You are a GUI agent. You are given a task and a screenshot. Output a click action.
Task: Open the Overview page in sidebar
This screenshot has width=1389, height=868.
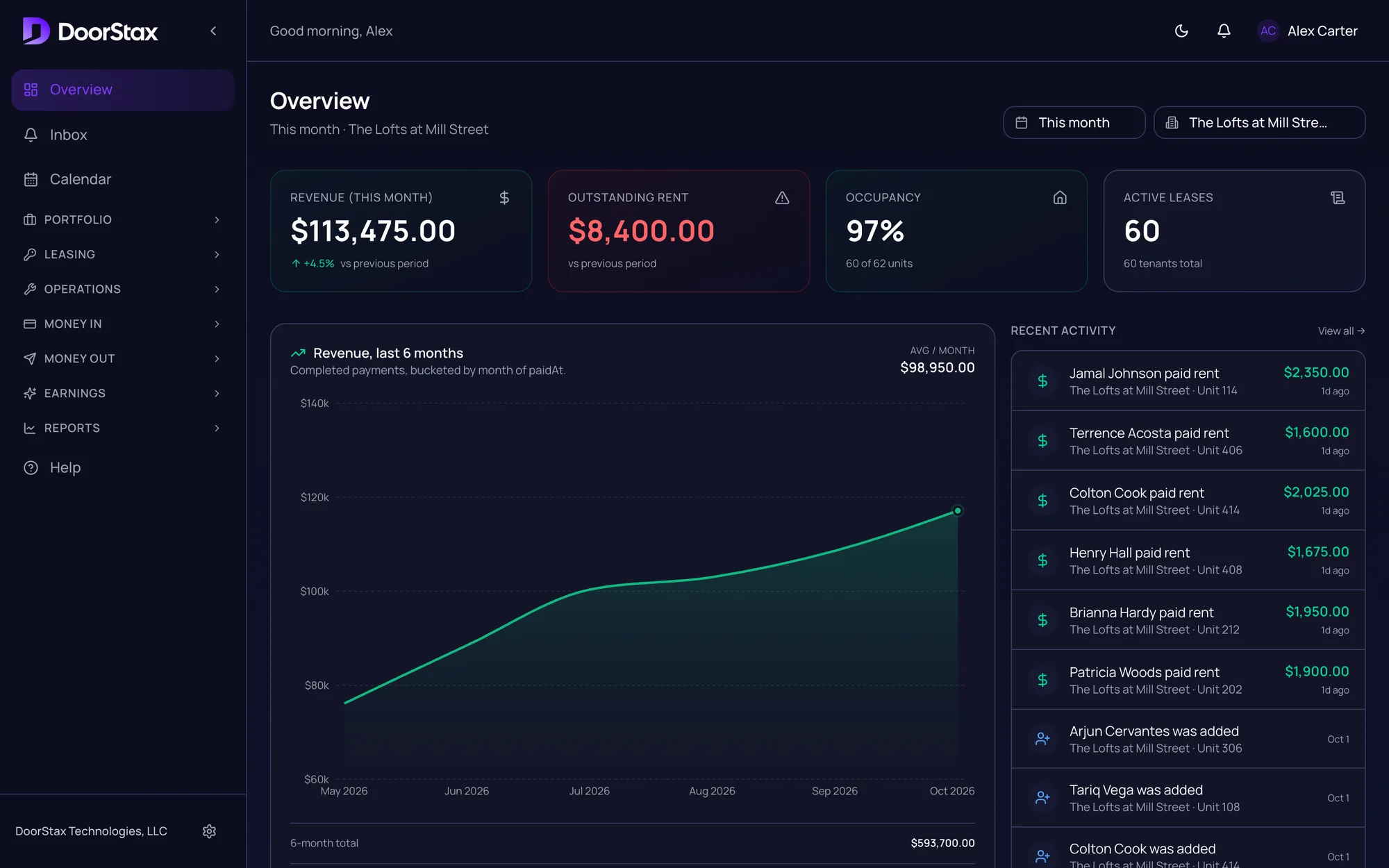tap(123, 90)
